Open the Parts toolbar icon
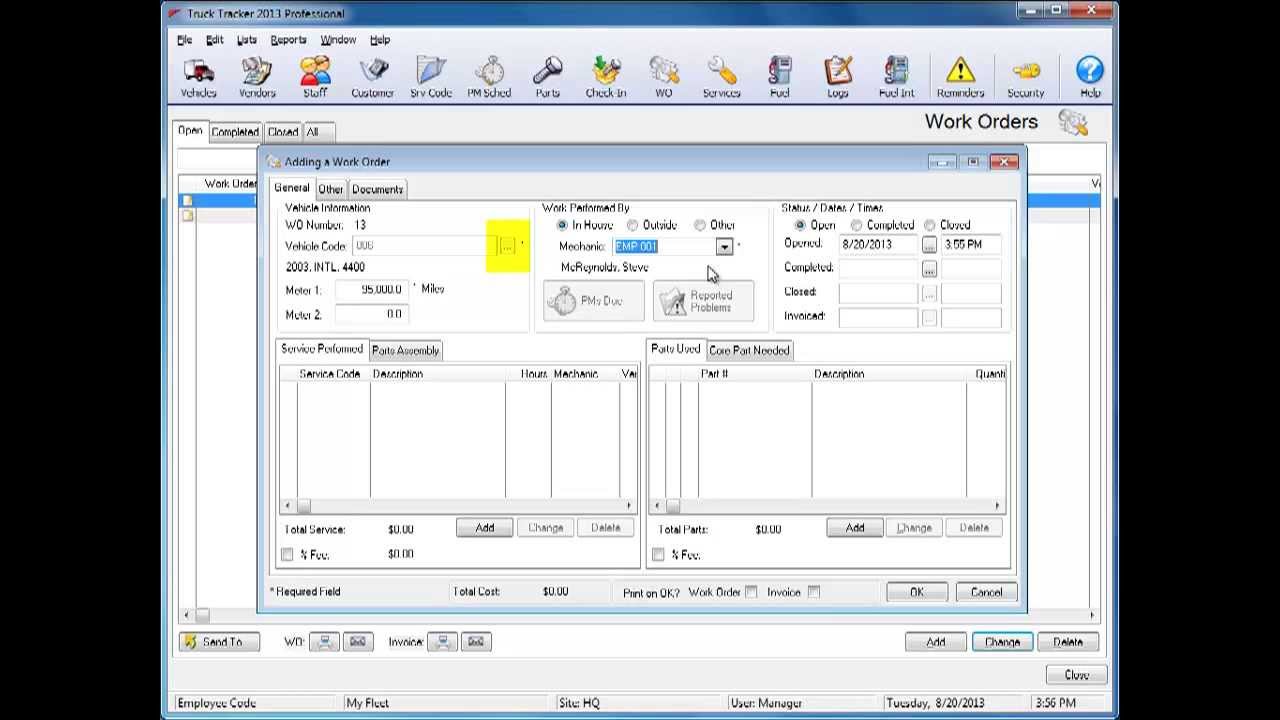 [x=547, y=78]
